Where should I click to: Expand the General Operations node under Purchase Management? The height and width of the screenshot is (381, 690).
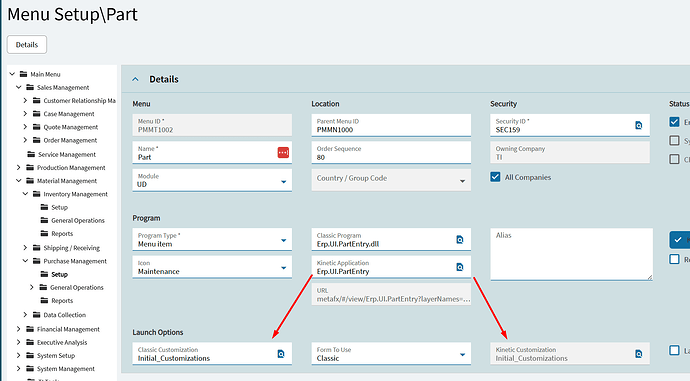(x=32, y=287)
